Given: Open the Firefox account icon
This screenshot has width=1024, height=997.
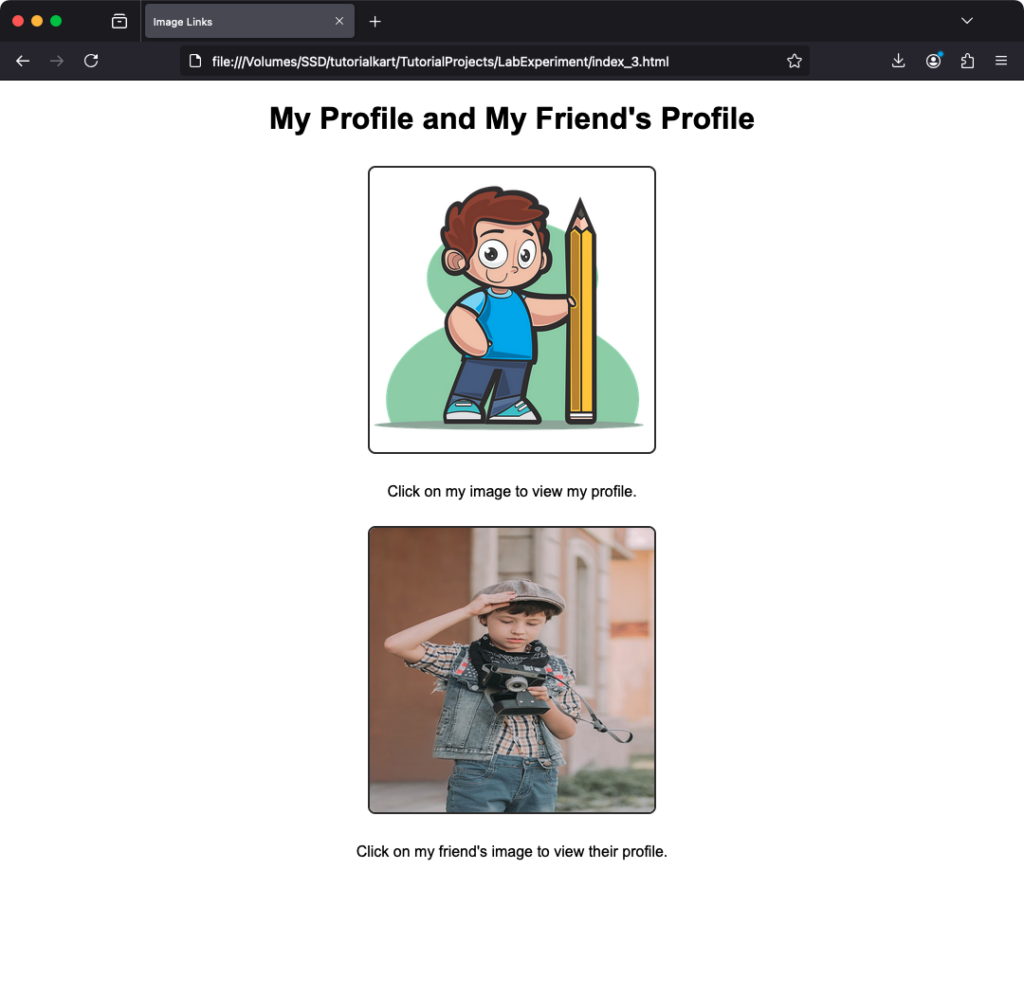Looking at the screenshot, I should pyautogui.click(x=933, y=61).
